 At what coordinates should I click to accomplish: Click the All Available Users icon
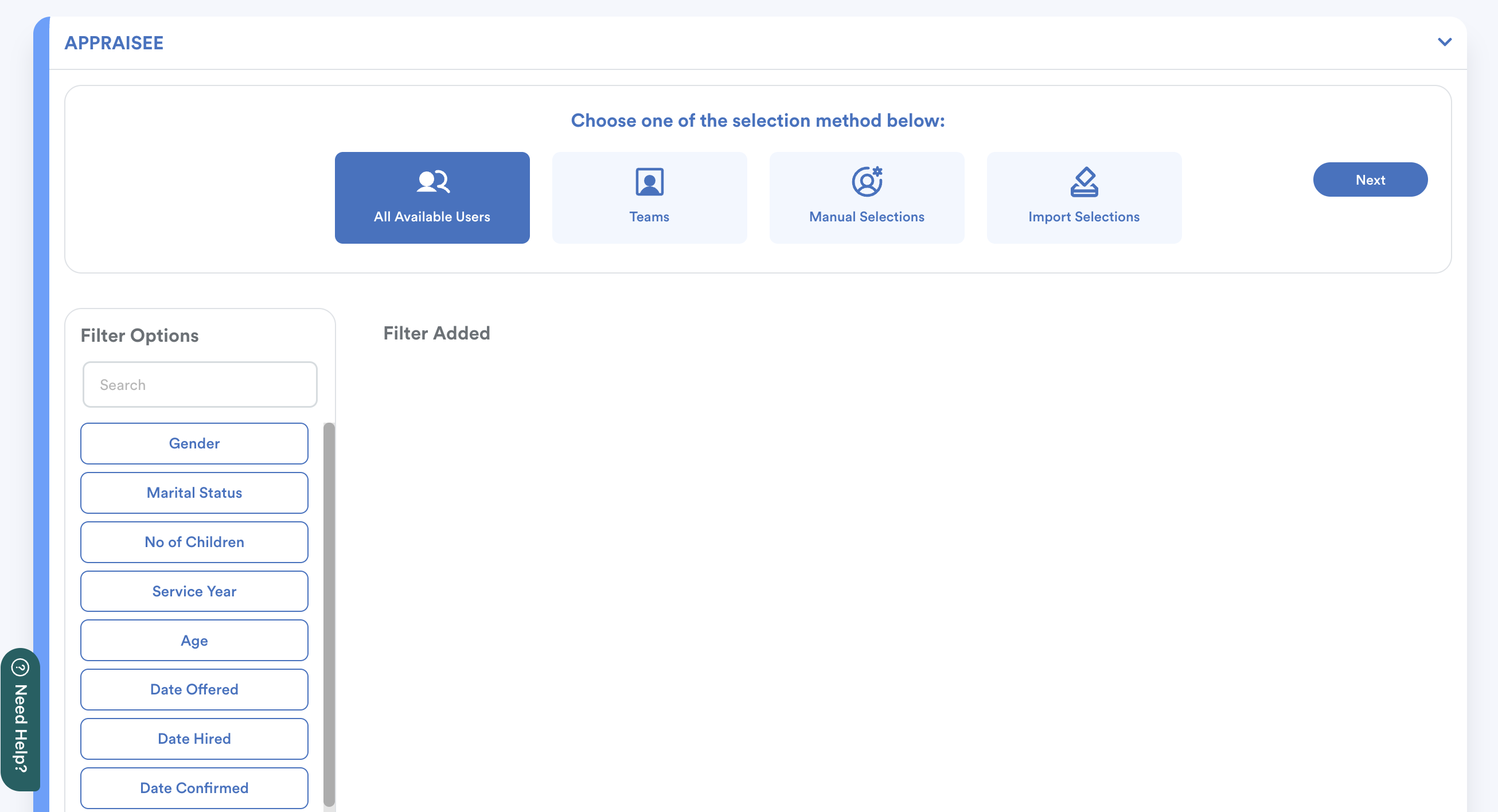pos(432,181)
